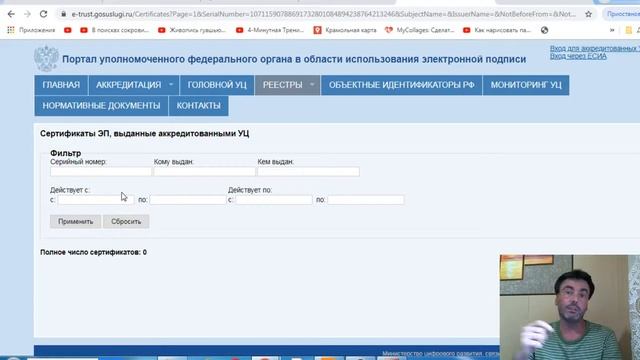Open the ГОЛОВНОЙ УЦ menu item
The image size is (640, 360).
point(217,85)
